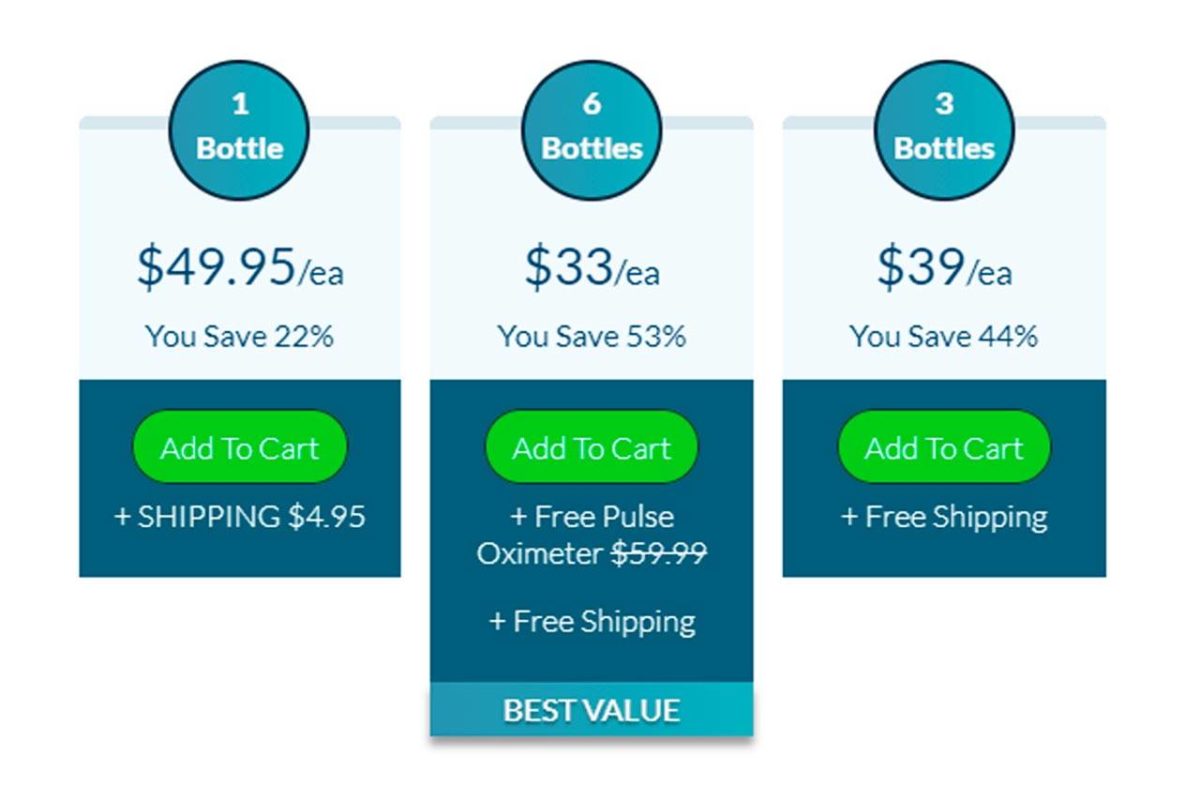Click the 6 Bottles circle badge
This screenshot has width=1200, height=800.
pyautogui.click(x=592, y=128)
